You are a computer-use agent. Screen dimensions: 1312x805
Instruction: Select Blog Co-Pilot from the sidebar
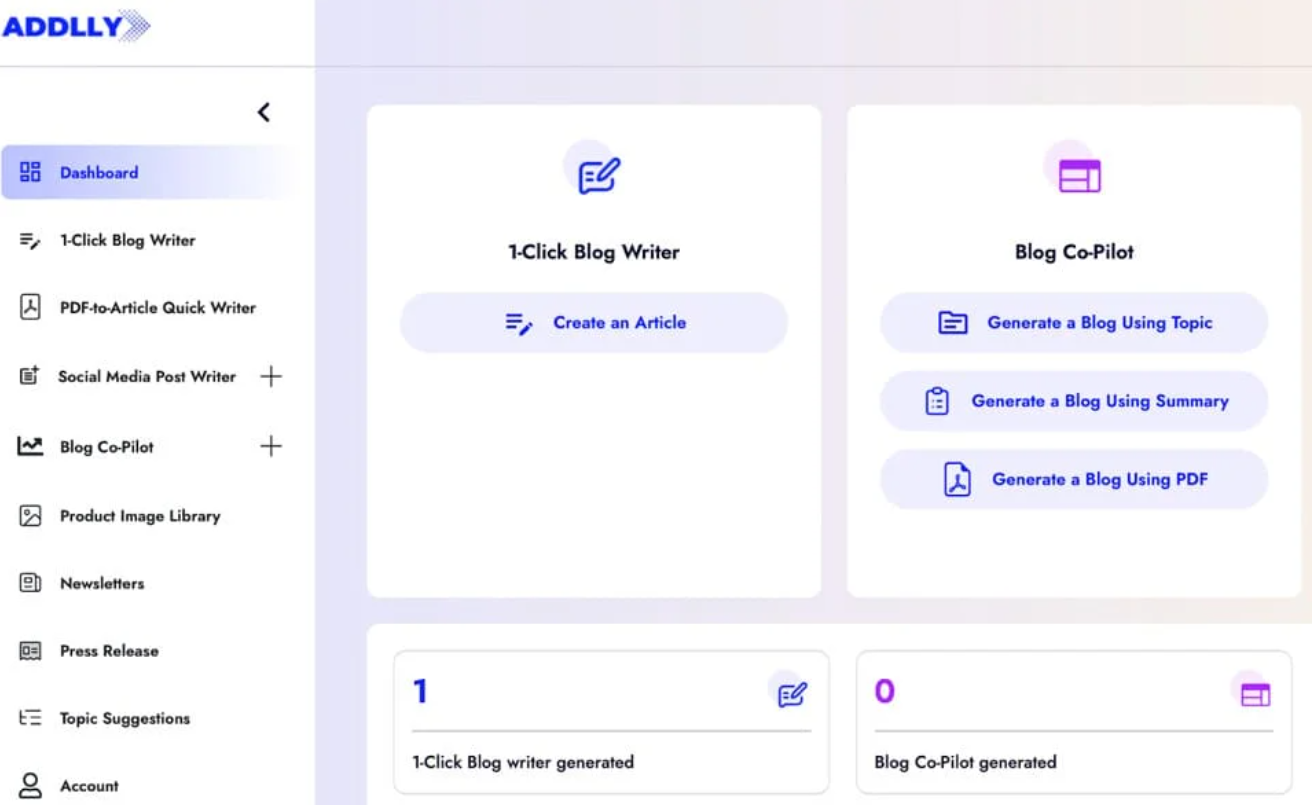click(105, 447)
